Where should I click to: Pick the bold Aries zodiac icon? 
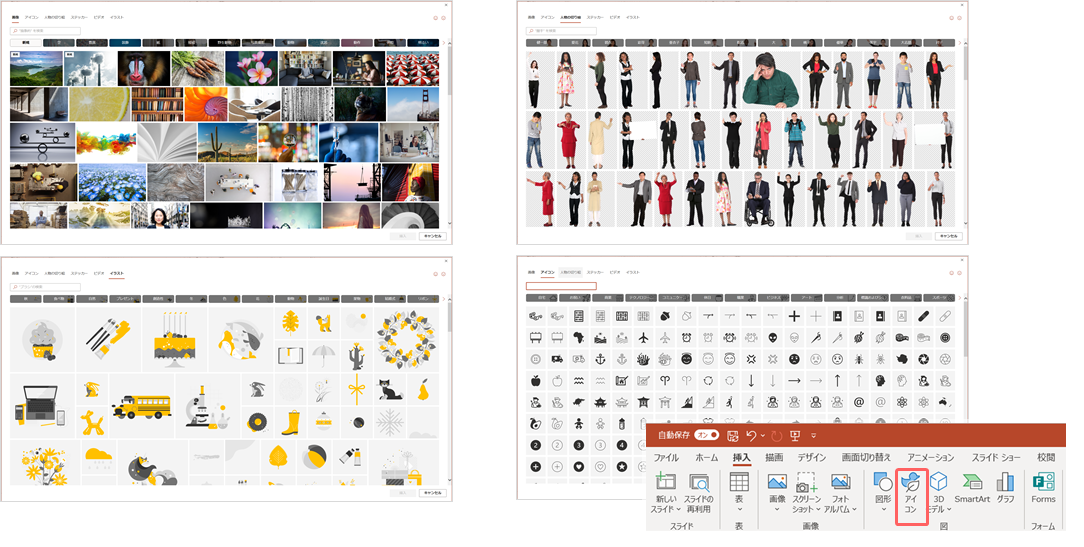[x=665, y=380]
